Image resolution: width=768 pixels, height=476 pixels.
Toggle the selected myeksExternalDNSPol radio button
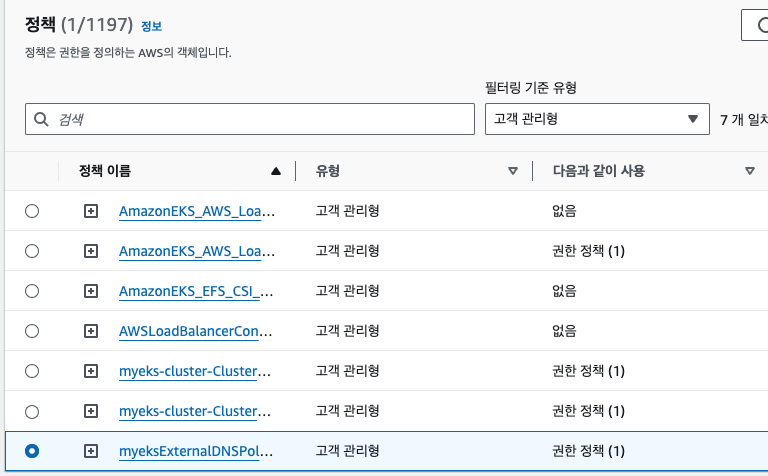(32, 451)
